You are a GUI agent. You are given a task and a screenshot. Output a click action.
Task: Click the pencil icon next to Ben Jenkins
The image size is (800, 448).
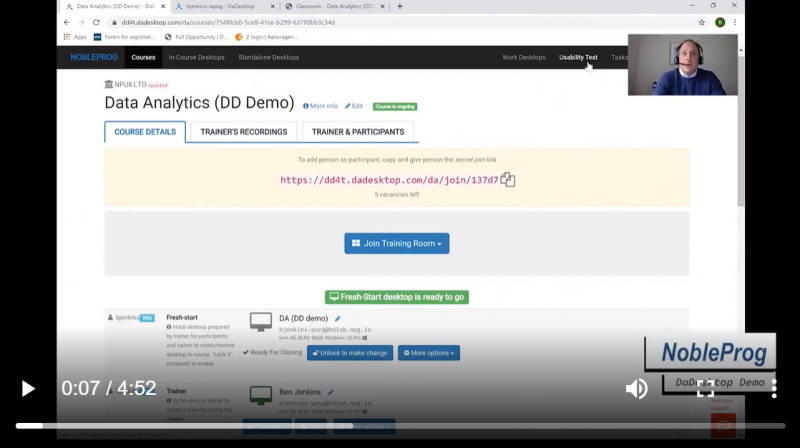tap(330, 392)
